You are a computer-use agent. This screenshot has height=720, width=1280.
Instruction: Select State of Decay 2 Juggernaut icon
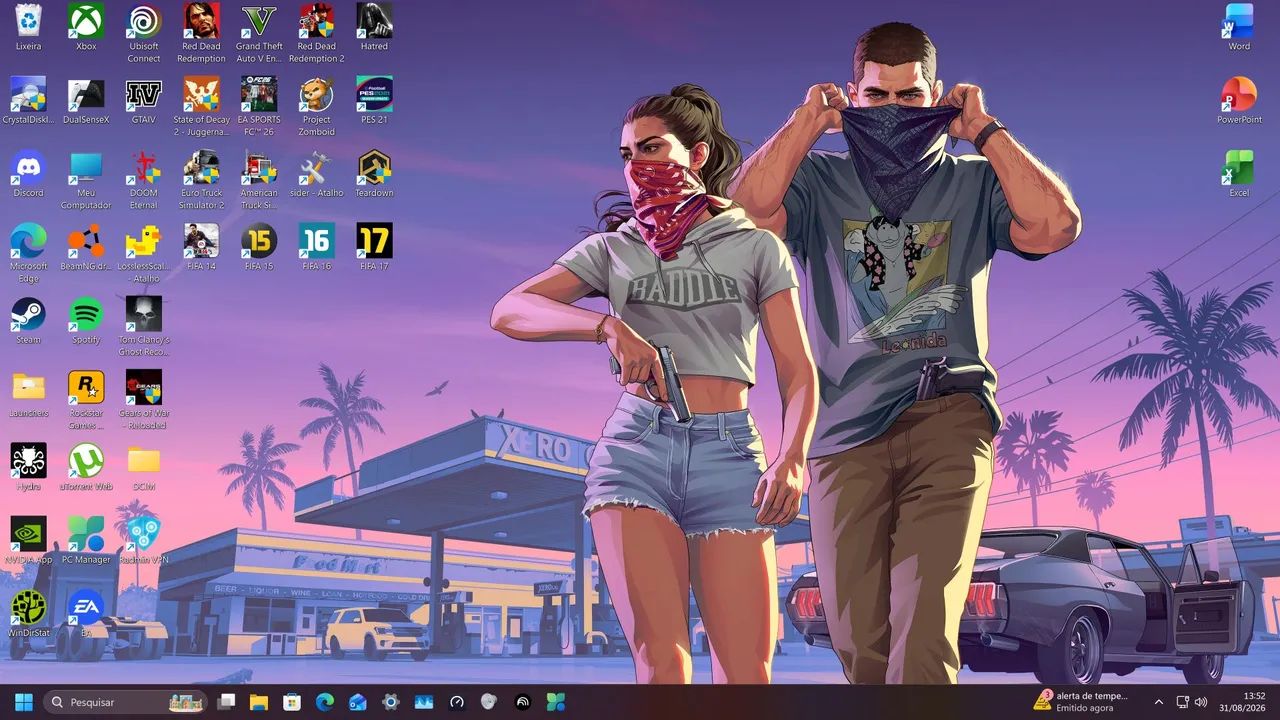pos(201,106)
